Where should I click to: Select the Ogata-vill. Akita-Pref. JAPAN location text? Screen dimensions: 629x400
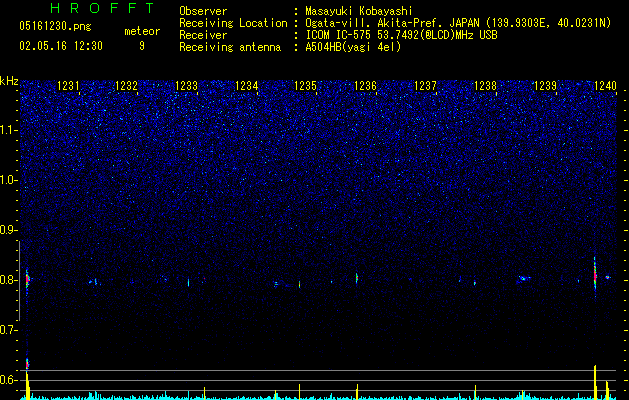(458, 23)
